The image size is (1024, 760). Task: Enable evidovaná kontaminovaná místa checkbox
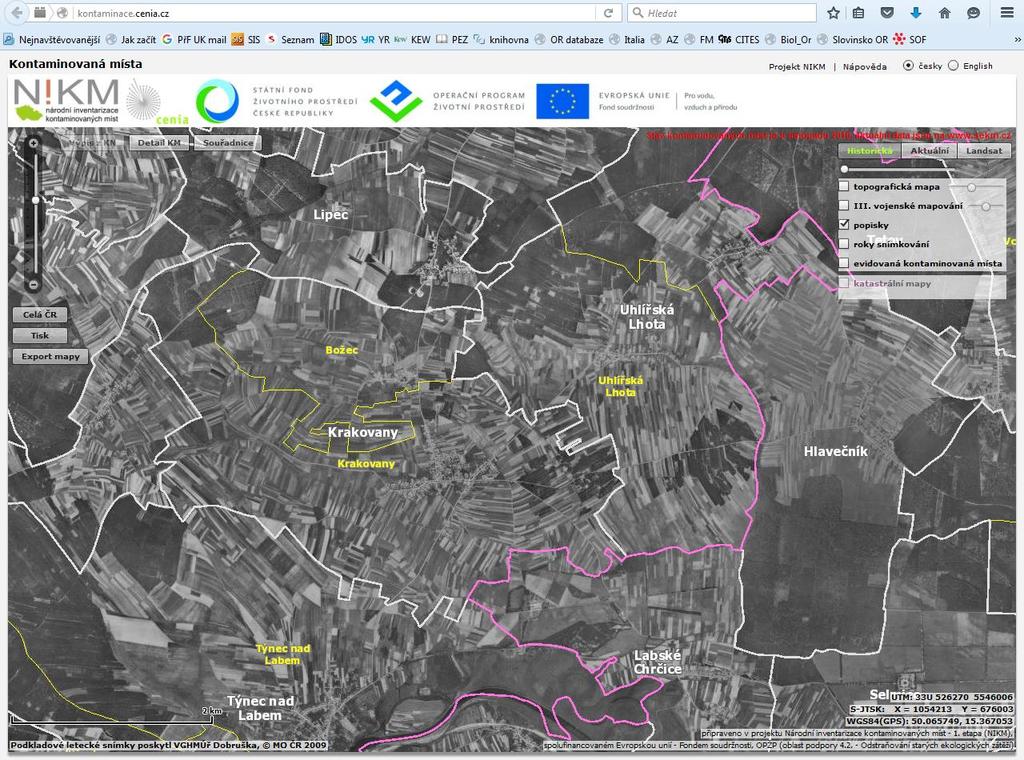click(x=844, y=263)
